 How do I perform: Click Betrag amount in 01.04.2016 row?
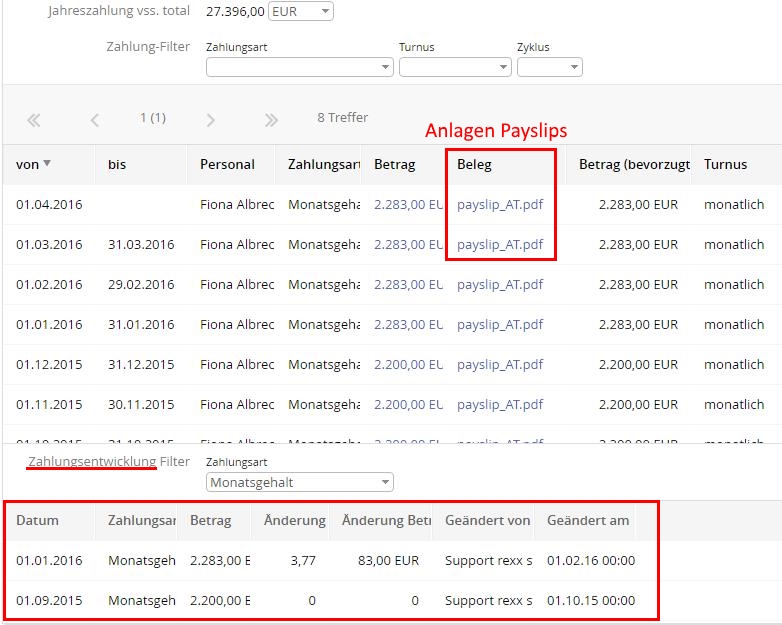[408, 205]
